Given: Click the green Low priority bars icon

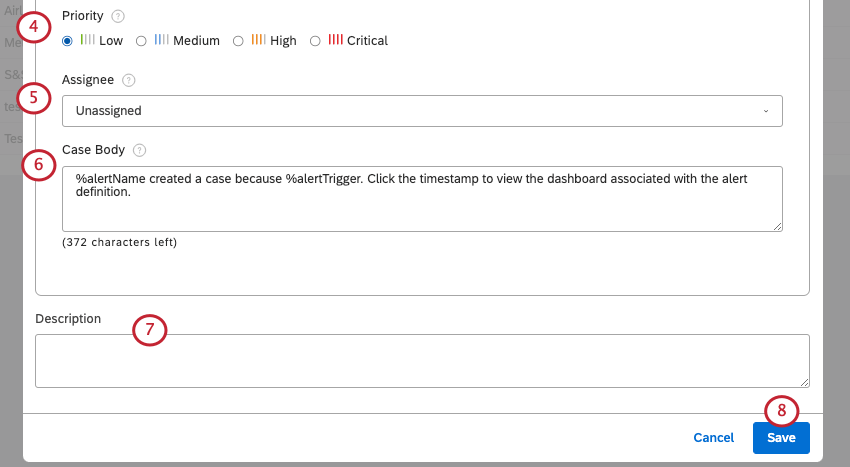Looking at the screenshot, I should pos(87,40).
